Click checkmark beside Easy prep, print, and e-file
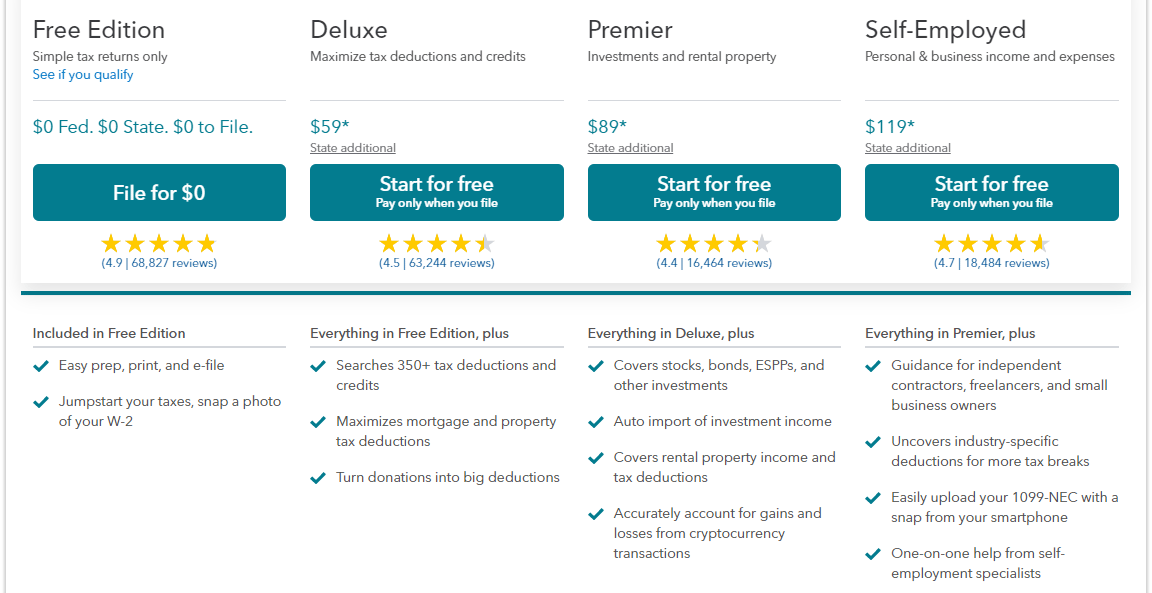 pyautogui.click(x=41, y=366)
